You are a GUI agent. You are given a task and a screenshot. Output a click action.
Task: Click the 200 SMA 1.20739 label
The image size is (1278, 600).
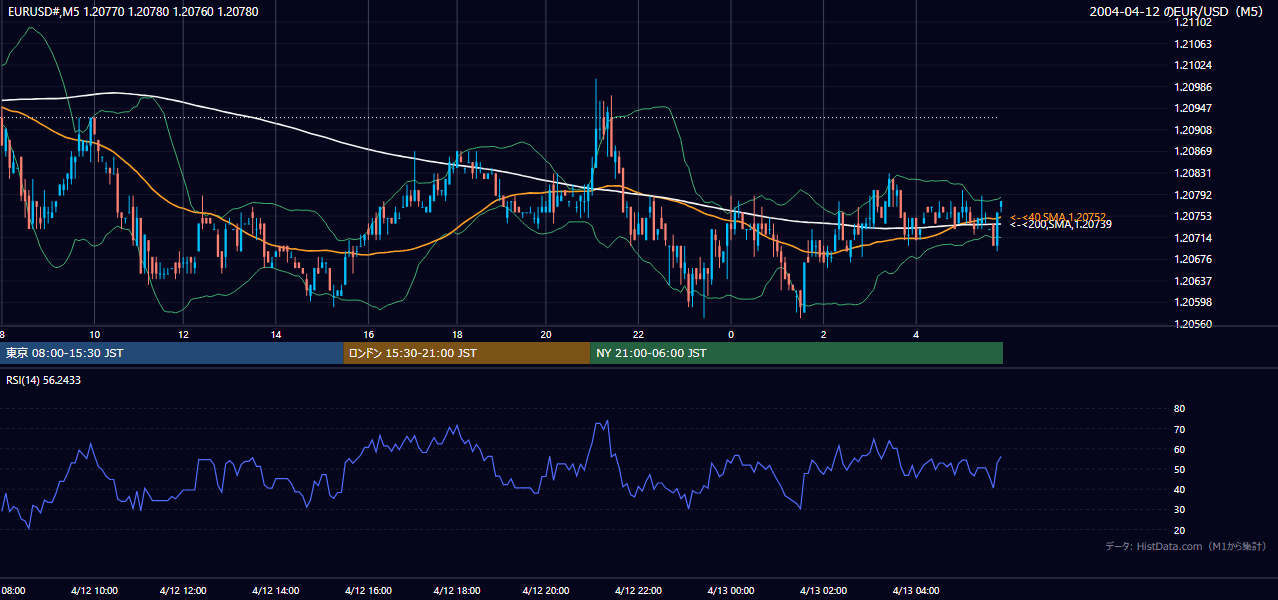(x=1060, y=225)
